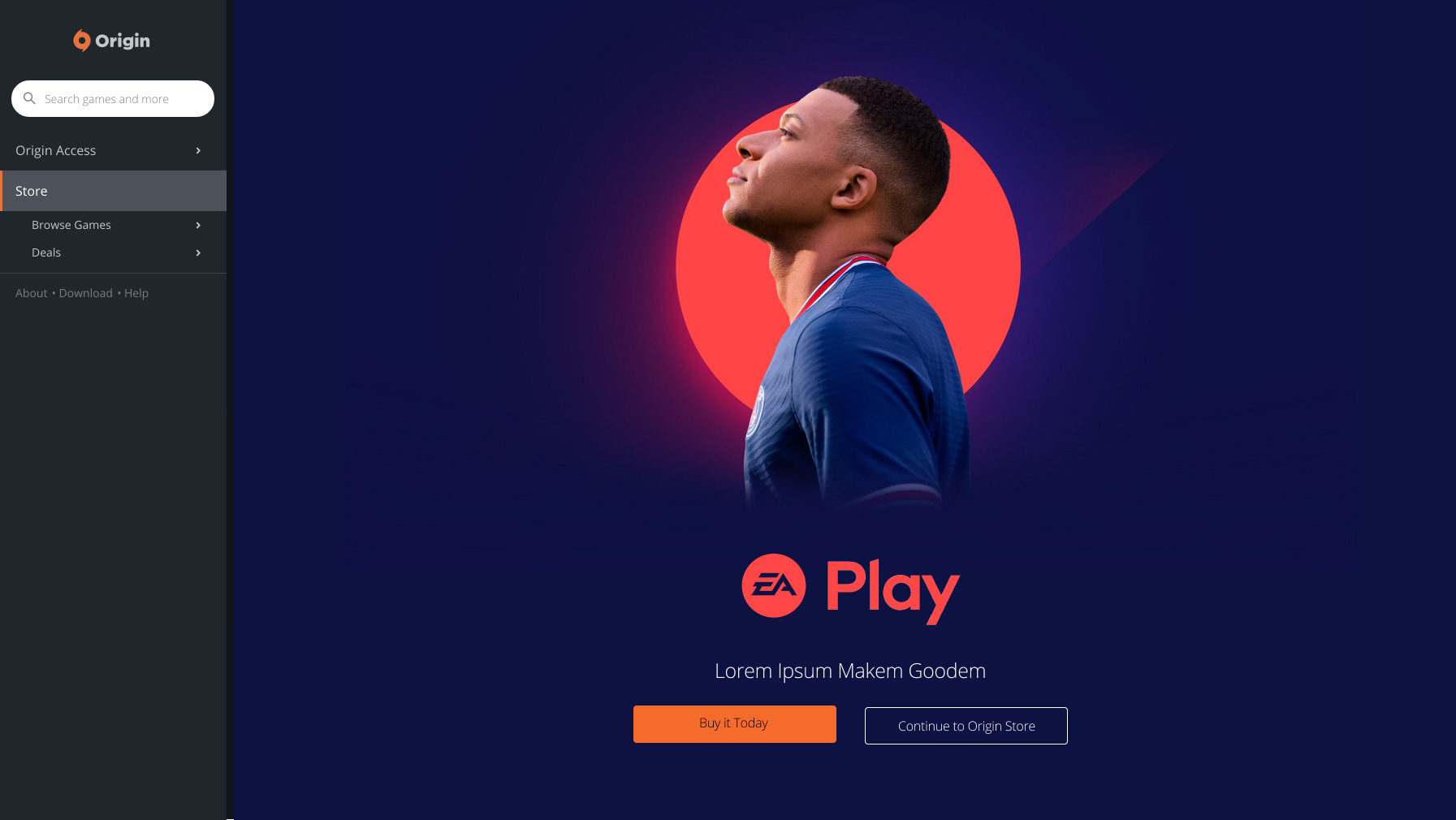The image size is (1456, 820).
Task: Click the Lorem Ipsum Makem Goodem headline
Action: pyautogui.click(x=850, y=671)
